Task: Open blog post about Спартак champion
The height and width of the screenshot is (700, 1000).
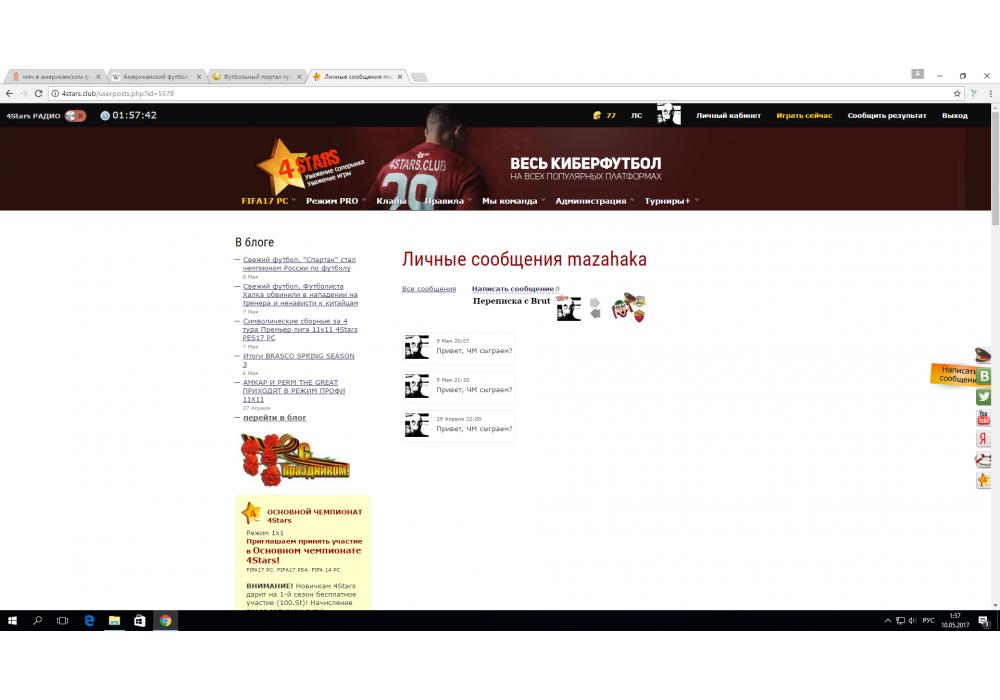Action: pos(299,264)
